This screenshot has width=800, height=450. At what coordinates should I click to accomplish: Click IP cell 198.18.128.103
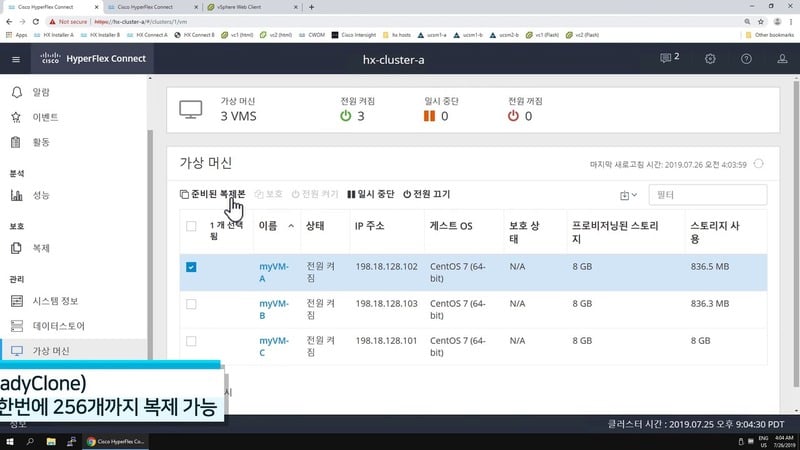(386, 304)
